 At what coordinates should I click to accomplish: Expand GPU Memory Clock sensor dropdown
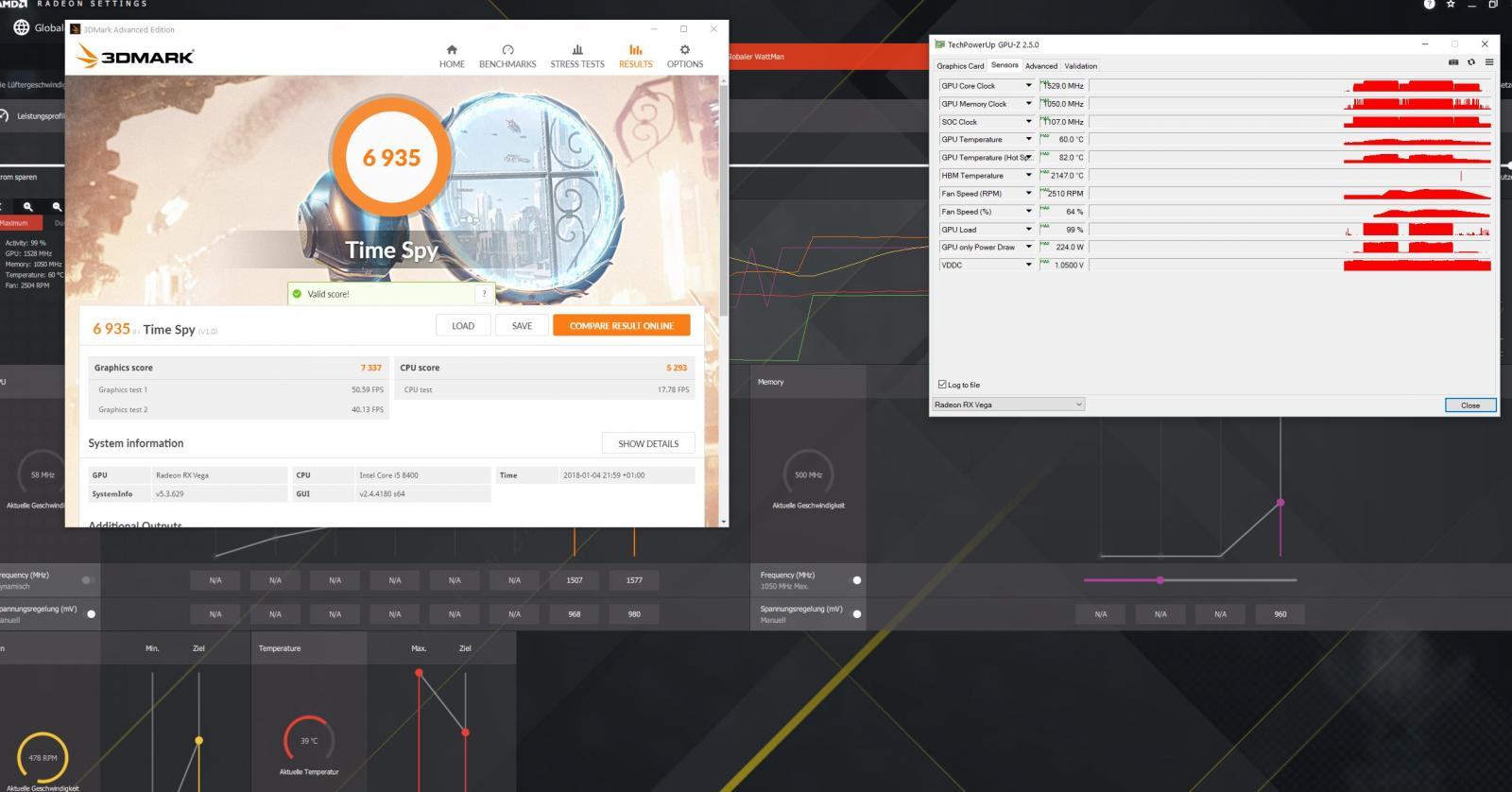click(1029, 104)
